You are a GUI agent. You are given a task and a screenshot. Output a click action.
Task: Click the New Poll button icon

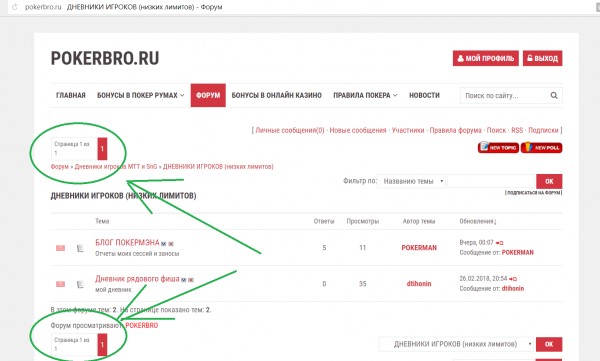coord(541,147)
